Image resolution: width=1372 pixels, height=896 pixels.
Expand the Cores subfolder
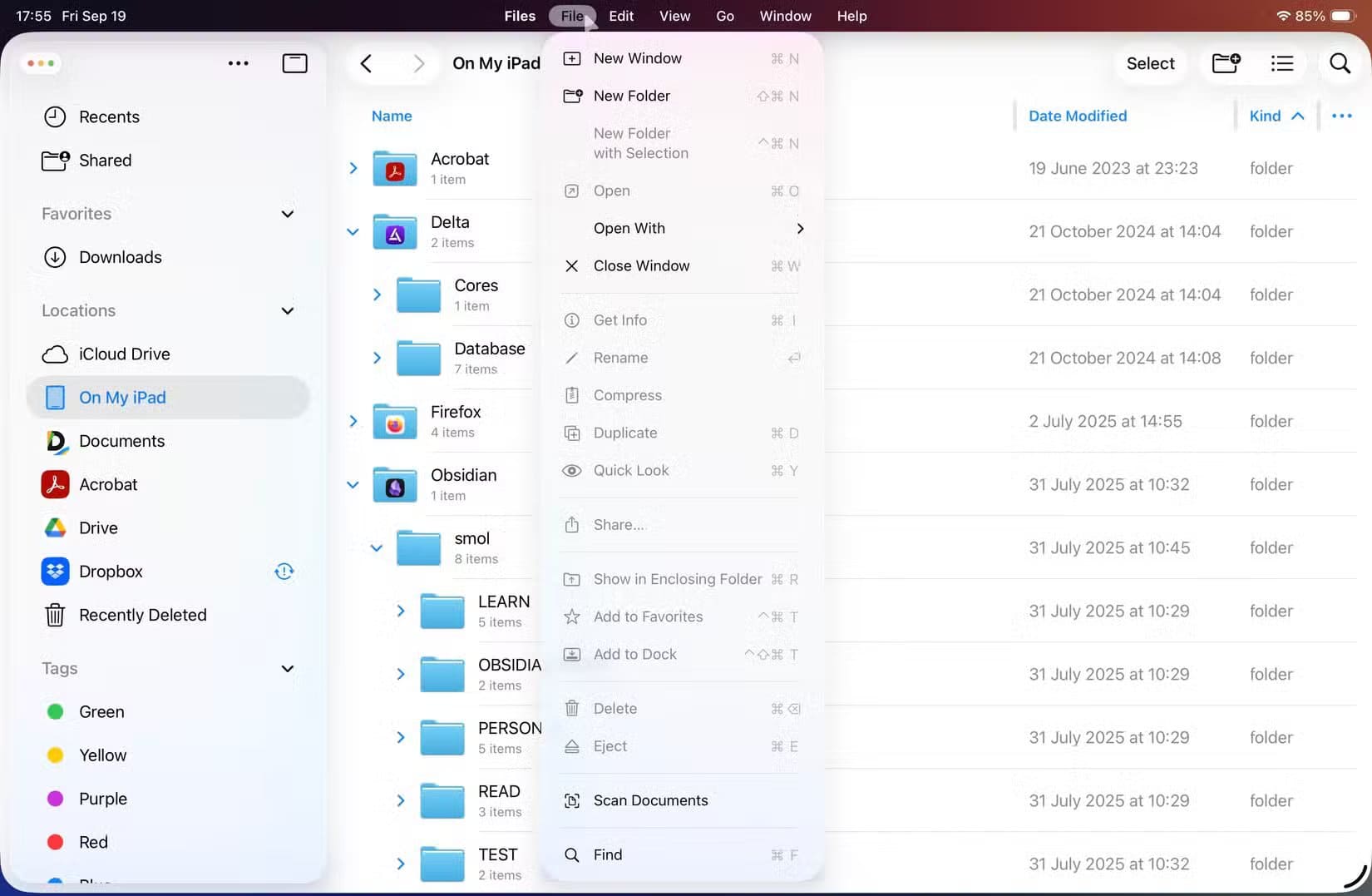pos(377,295)
